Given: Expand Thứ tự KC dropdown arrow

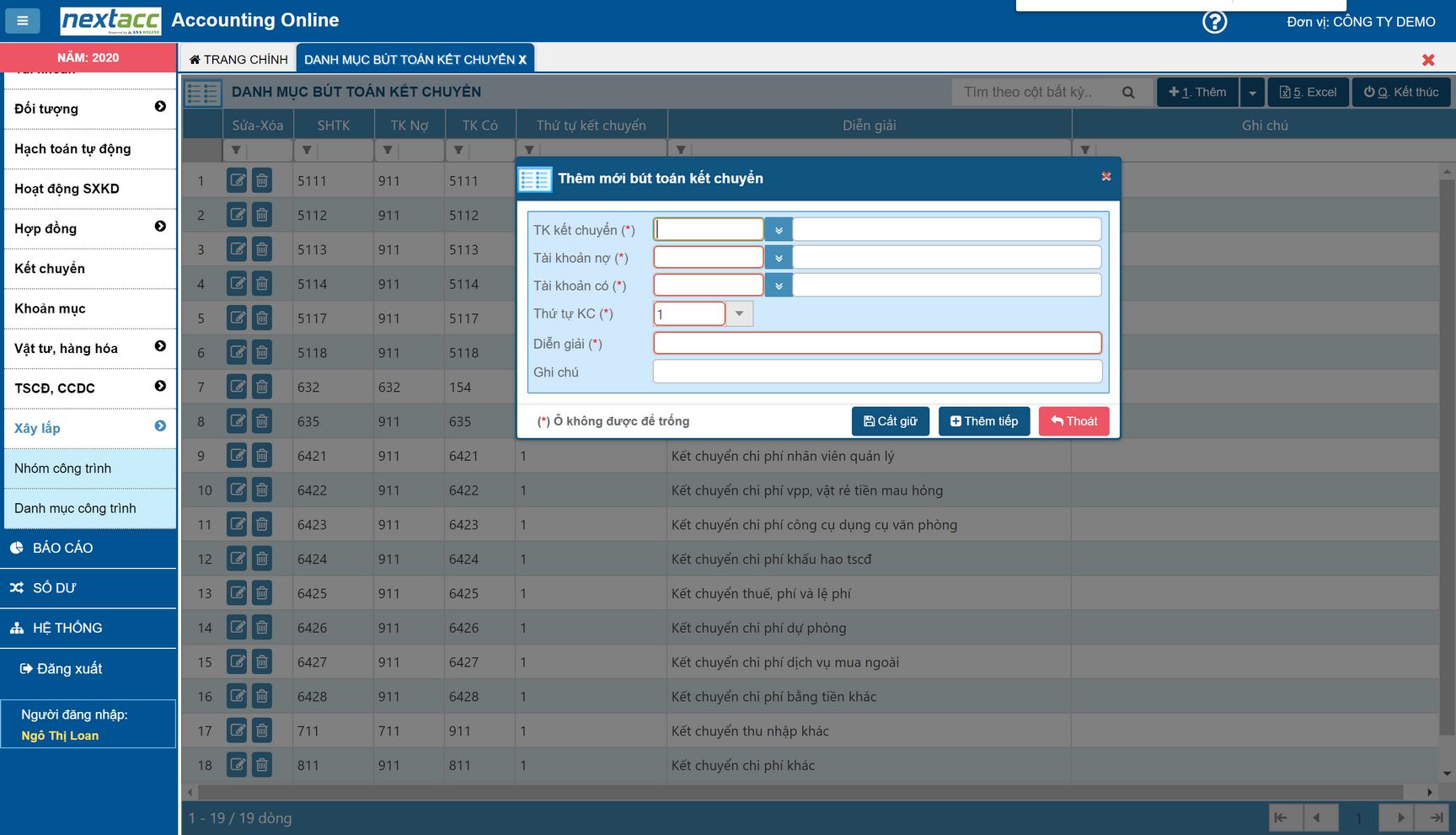Looking at the screenshot, I should (x=739, y=313).
